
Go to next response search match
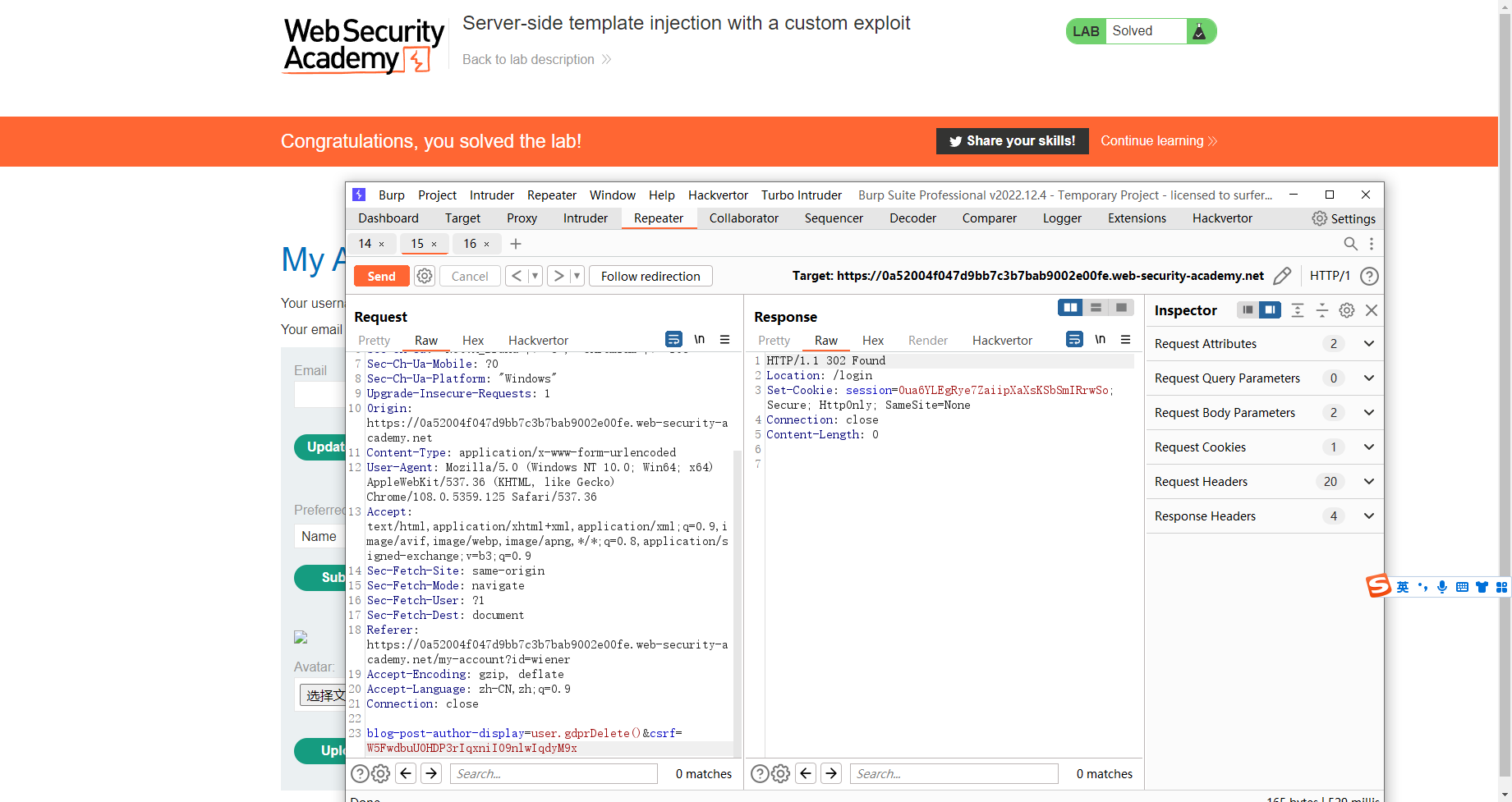[x=831, y=773]
